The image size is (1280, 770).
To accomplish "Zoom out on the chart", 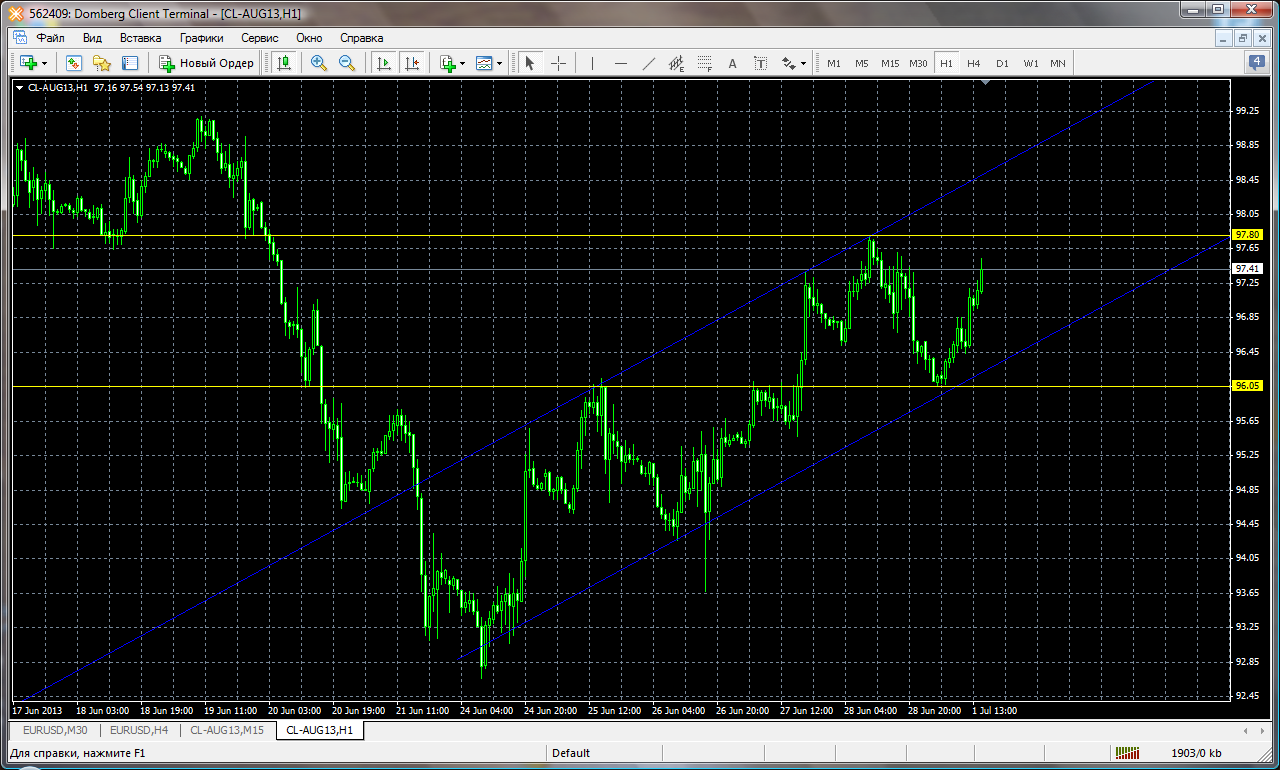I will pos(347,63).
